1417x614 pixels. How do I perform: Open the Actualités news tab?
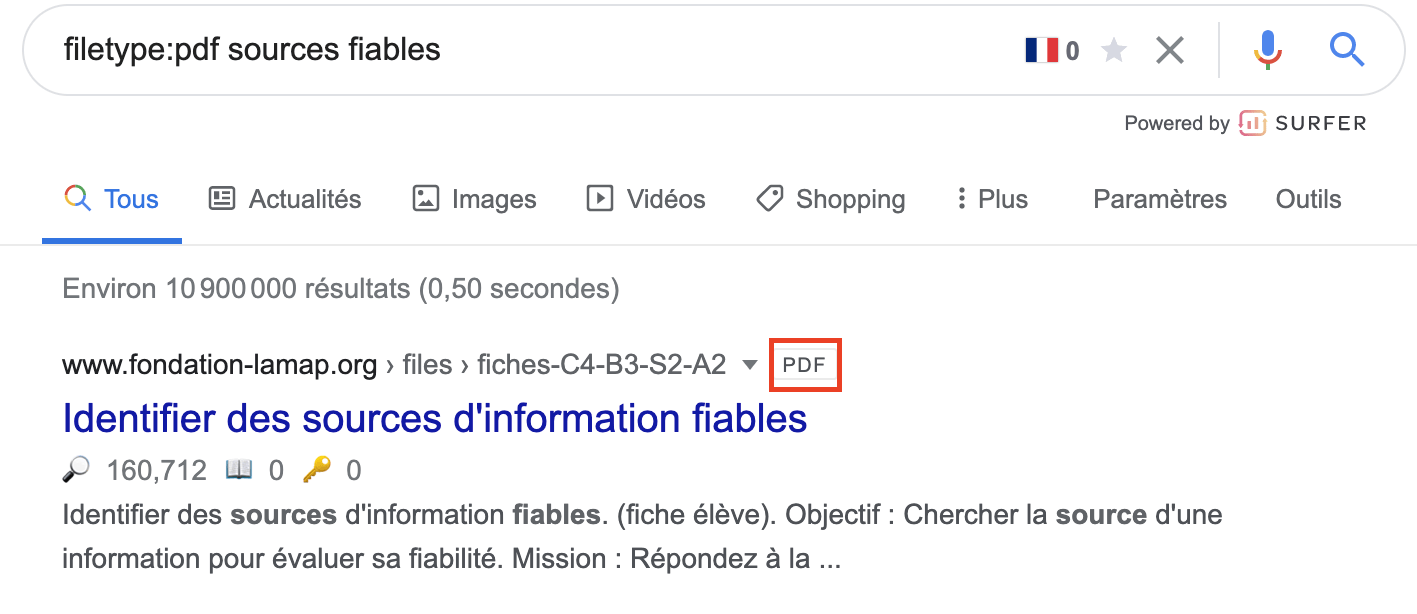point(284,199)
